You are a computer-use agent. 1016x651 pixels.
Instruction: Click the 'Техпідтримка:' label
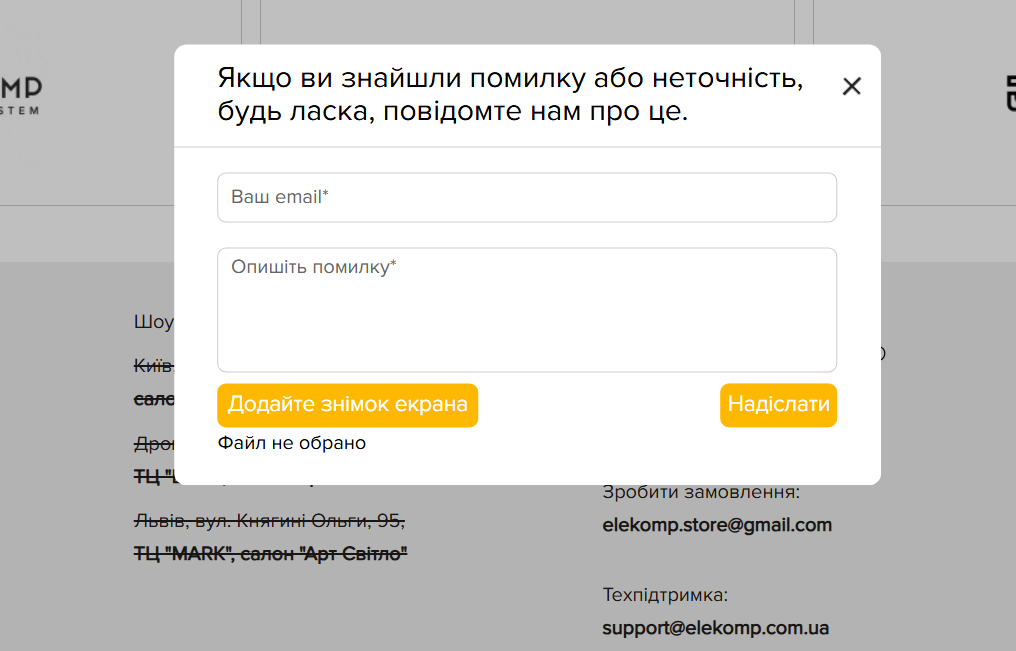pyautogui.click(x=665, y=595)
